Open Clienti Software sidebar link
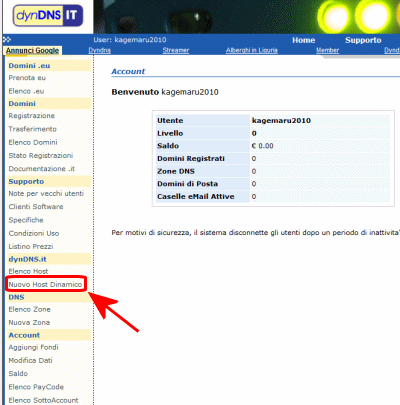Screen dimensions: 400x405 [36, 207]
